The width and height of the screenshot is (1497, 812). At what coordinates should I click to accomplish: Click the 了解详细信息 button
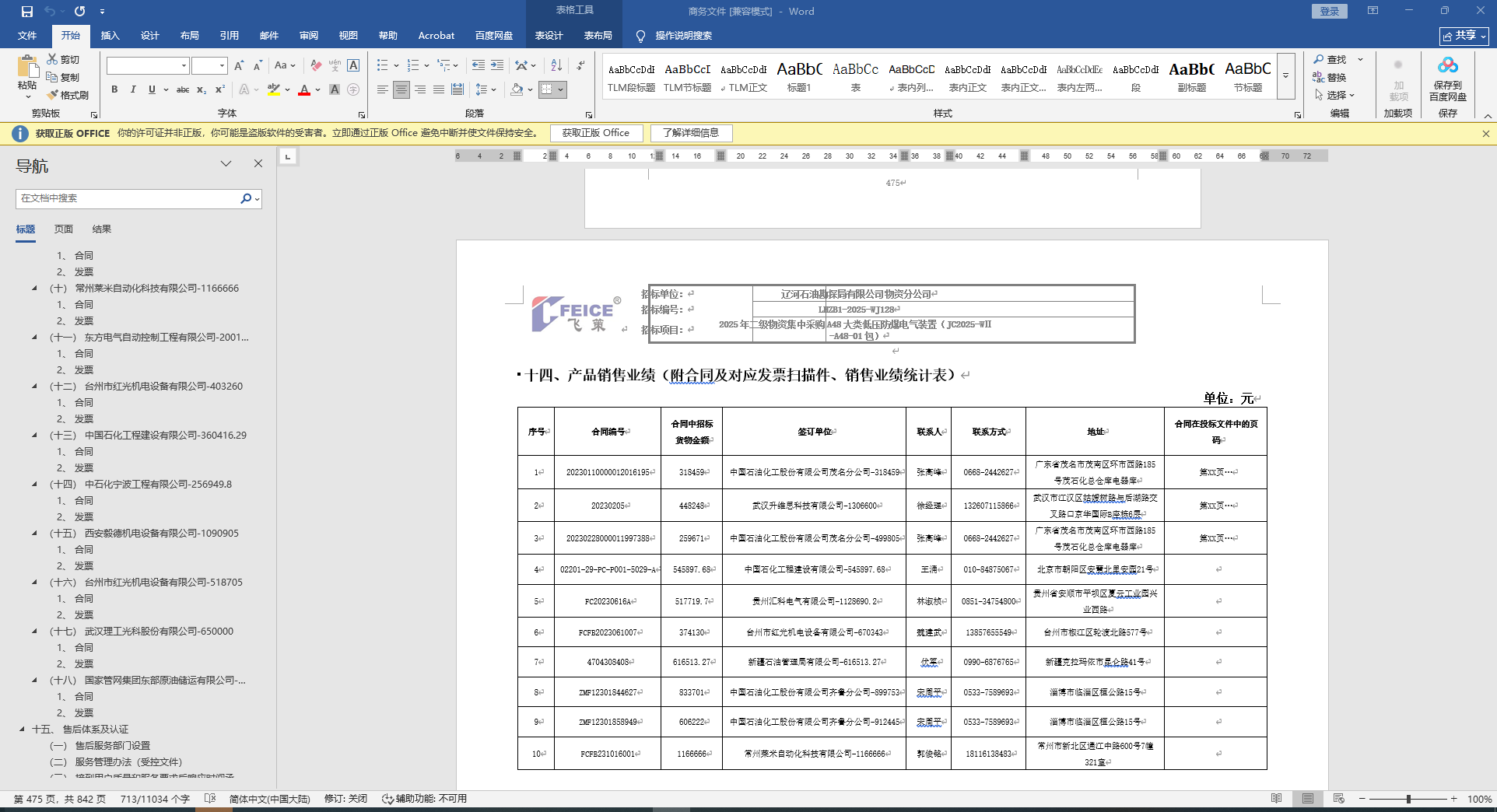coord(691,133)
